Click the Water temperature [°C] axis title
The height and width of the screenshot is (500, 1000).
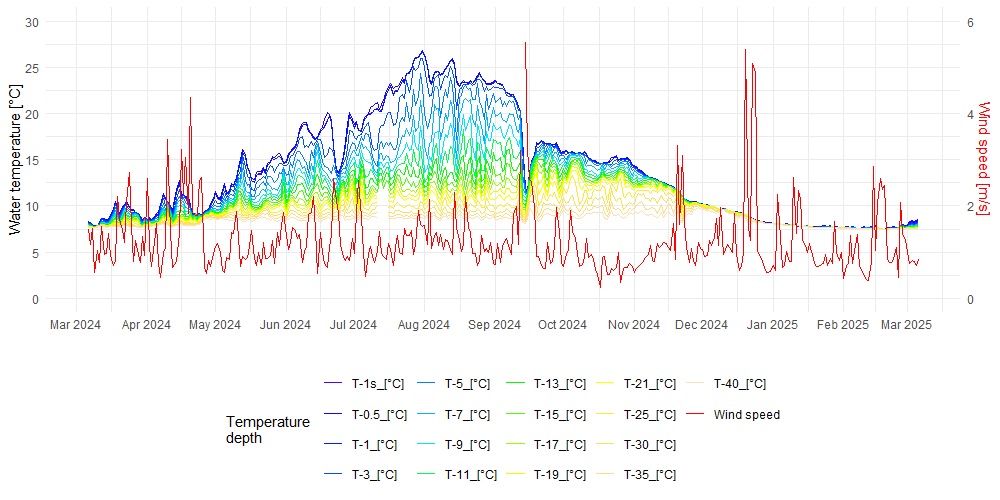pyautogui.click(x=14, y=160)
